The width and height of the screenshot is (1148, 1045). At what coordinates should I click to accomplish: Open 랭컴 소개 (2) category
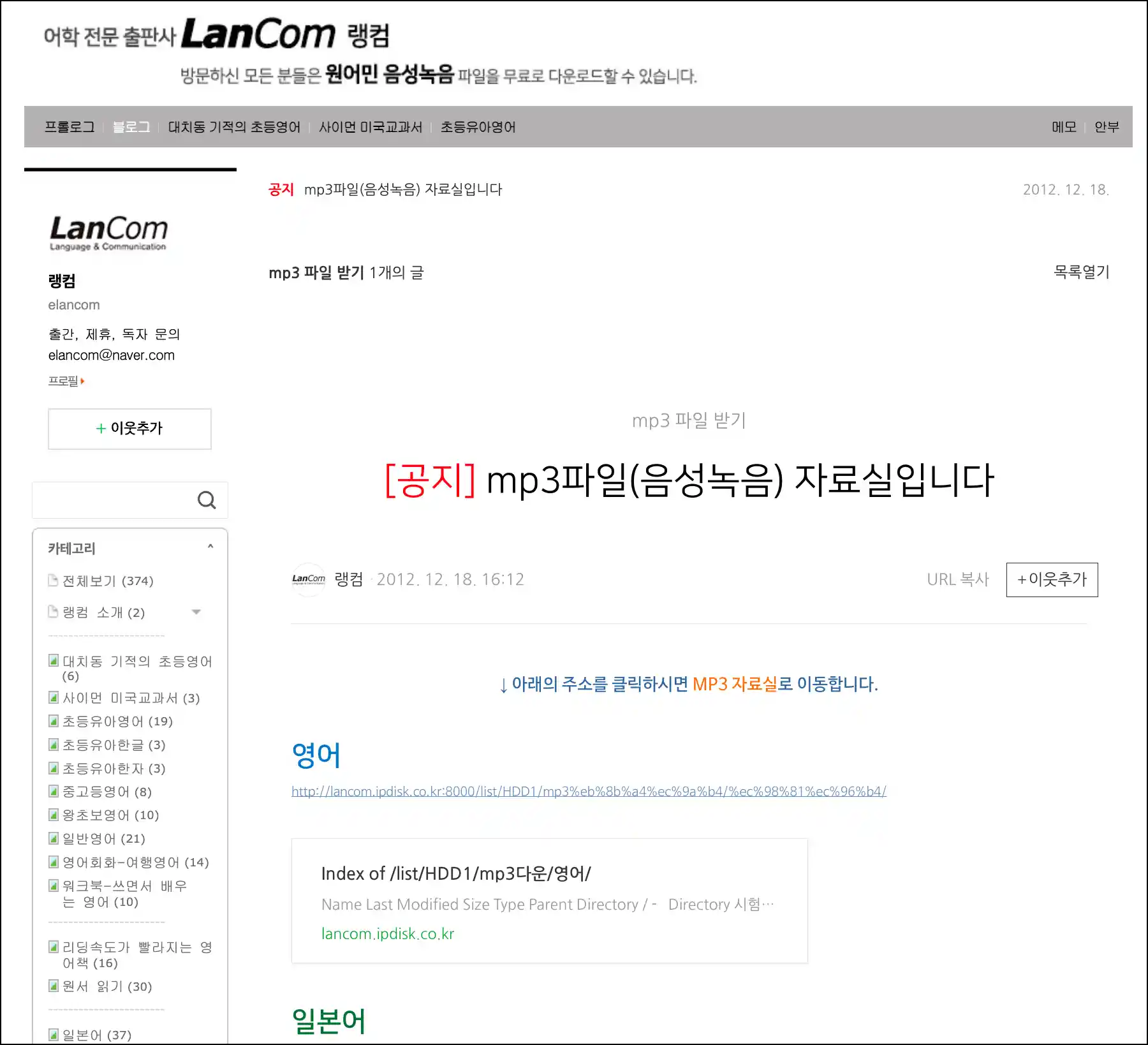[104, 612]
